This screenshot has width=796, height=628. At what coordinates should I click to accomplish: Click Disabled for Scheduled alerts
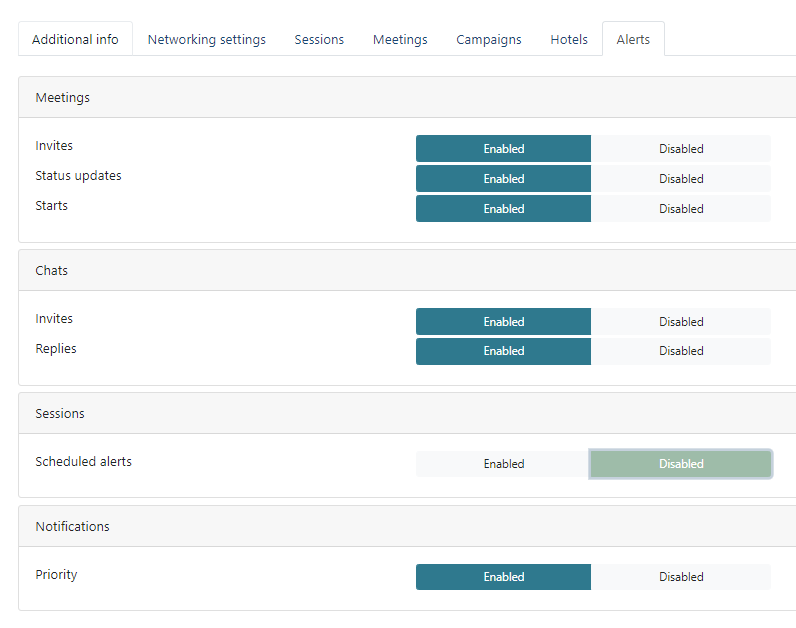pos(681,464)
